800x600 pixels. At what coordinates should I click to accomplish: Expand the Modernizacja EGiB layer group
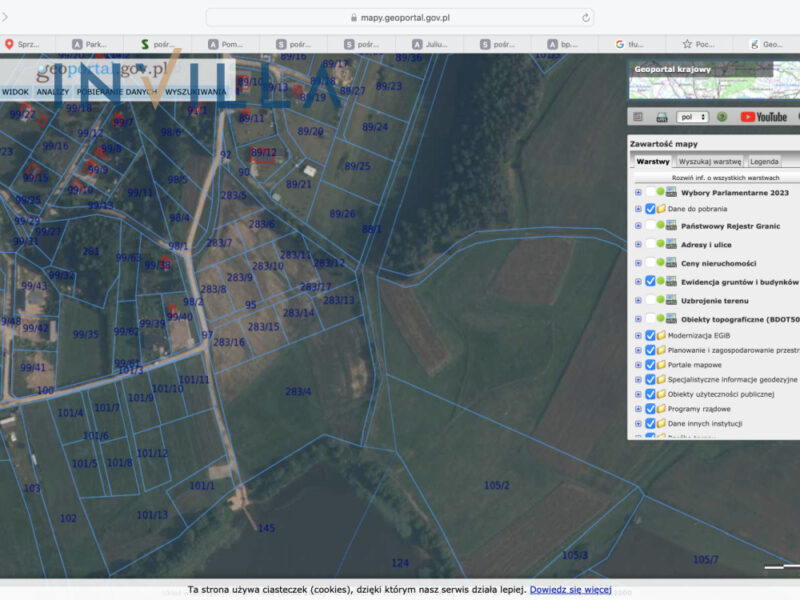[x=638, y=336]
